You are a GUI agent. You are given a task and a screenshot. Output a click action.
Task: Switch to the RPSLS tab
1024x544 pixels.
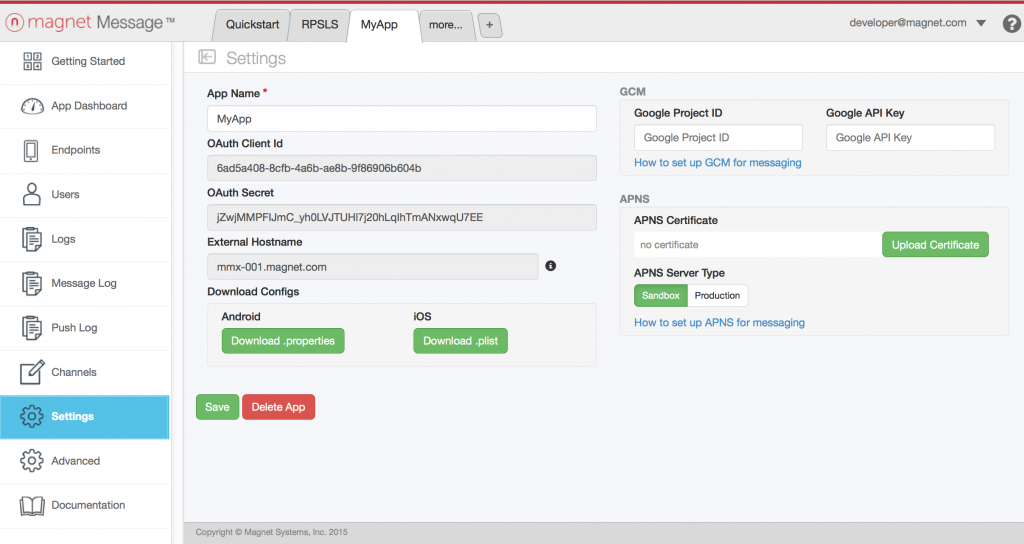(x=319, y=25)
